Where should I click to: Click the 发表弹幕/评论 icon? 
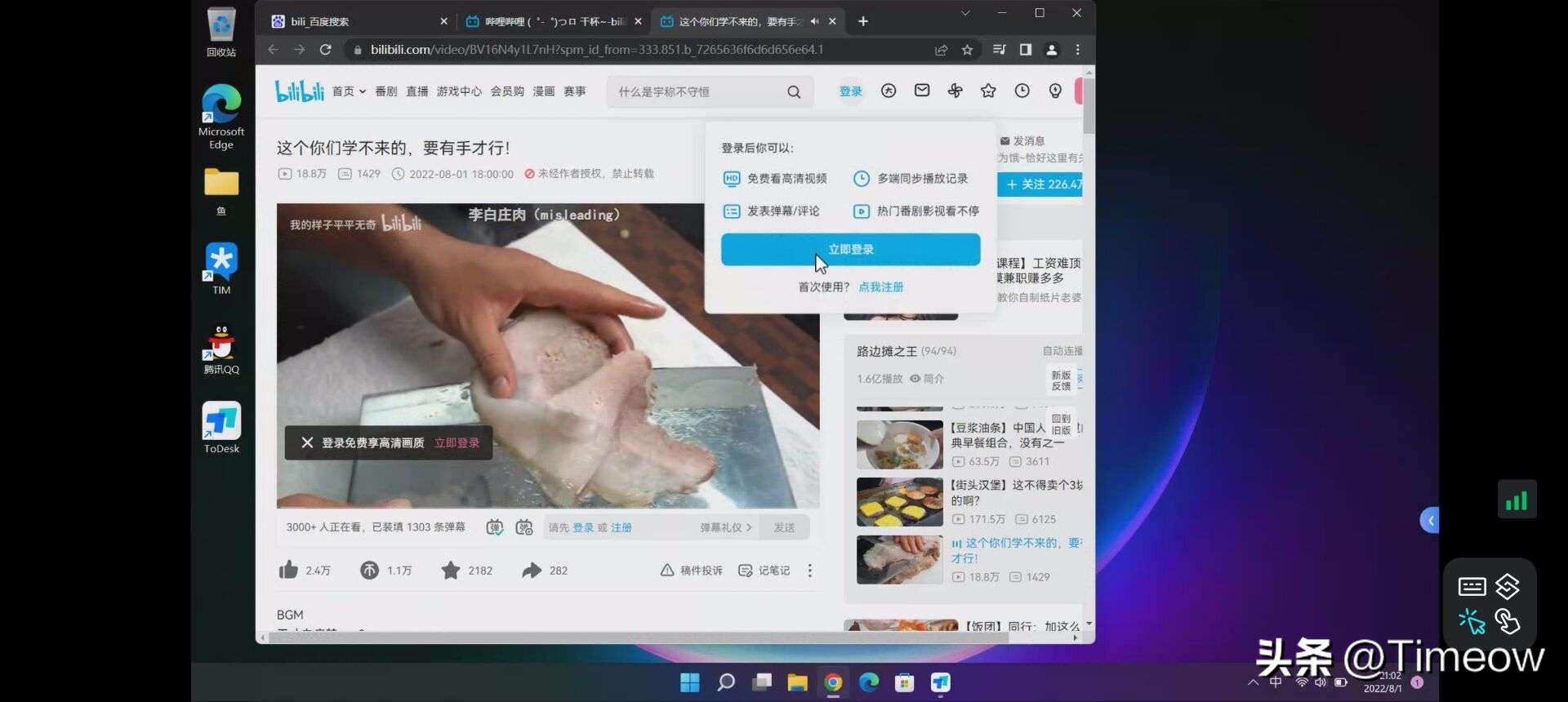(732, 211)
